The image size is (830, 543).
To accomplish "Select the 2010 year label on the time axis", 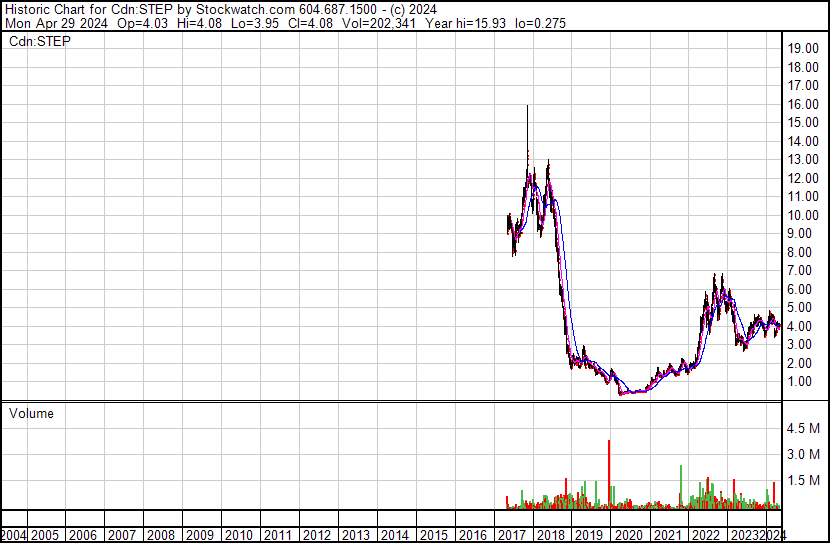I will pos(238,535).
